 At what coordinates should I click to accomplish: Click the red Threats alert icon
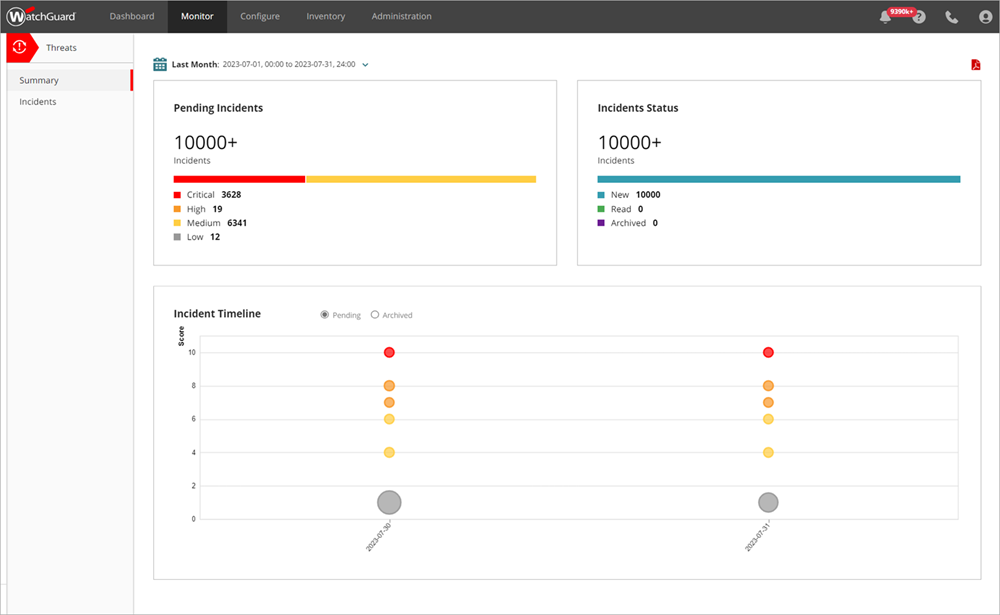pyautogui.click(x=20, y=47)
